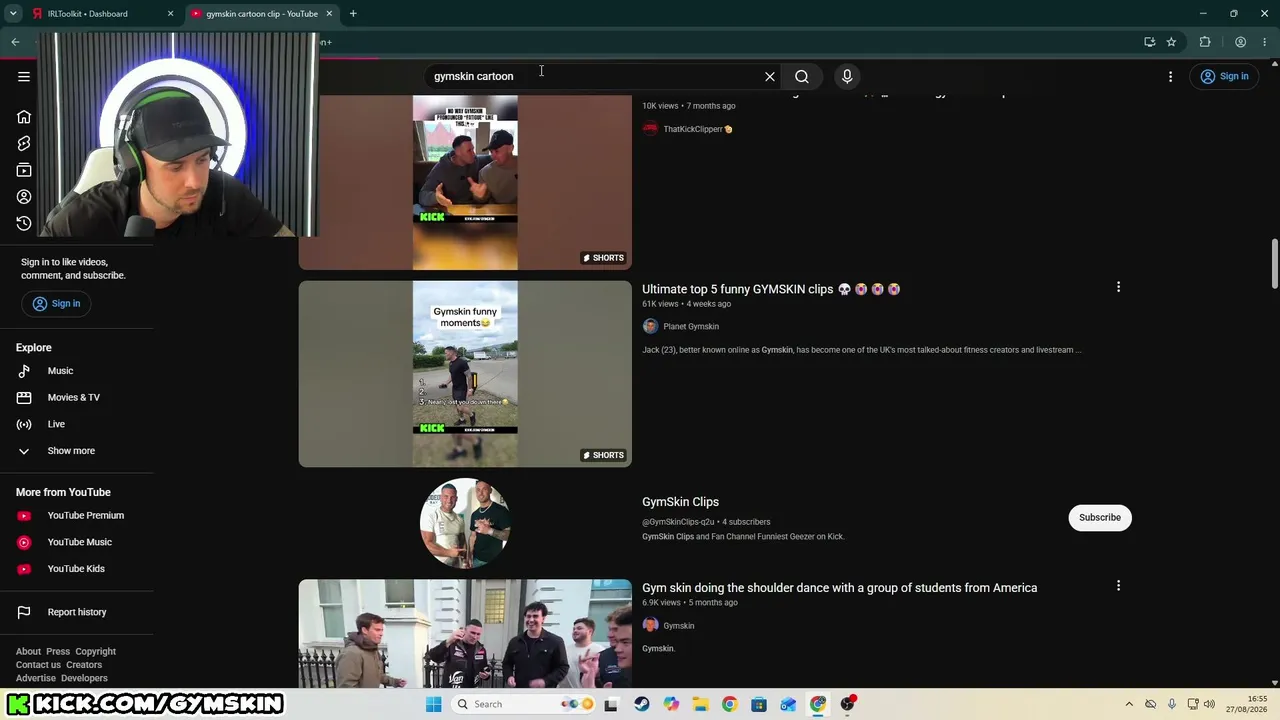Go to YouTube Home in the sidebar

coord(24,117)
